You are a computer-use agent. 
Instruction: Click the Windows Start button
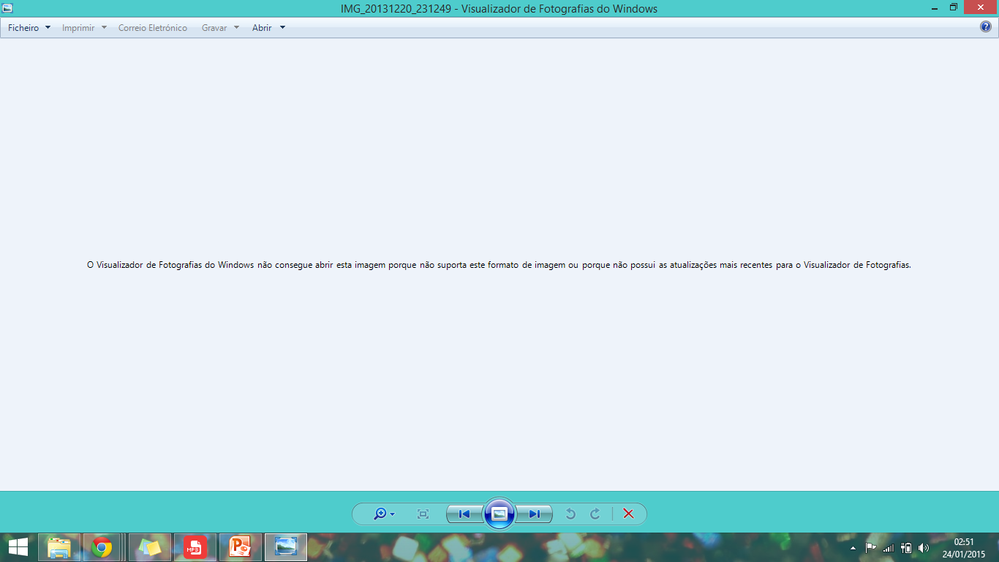pyautogui.click(x=18, y=547)
